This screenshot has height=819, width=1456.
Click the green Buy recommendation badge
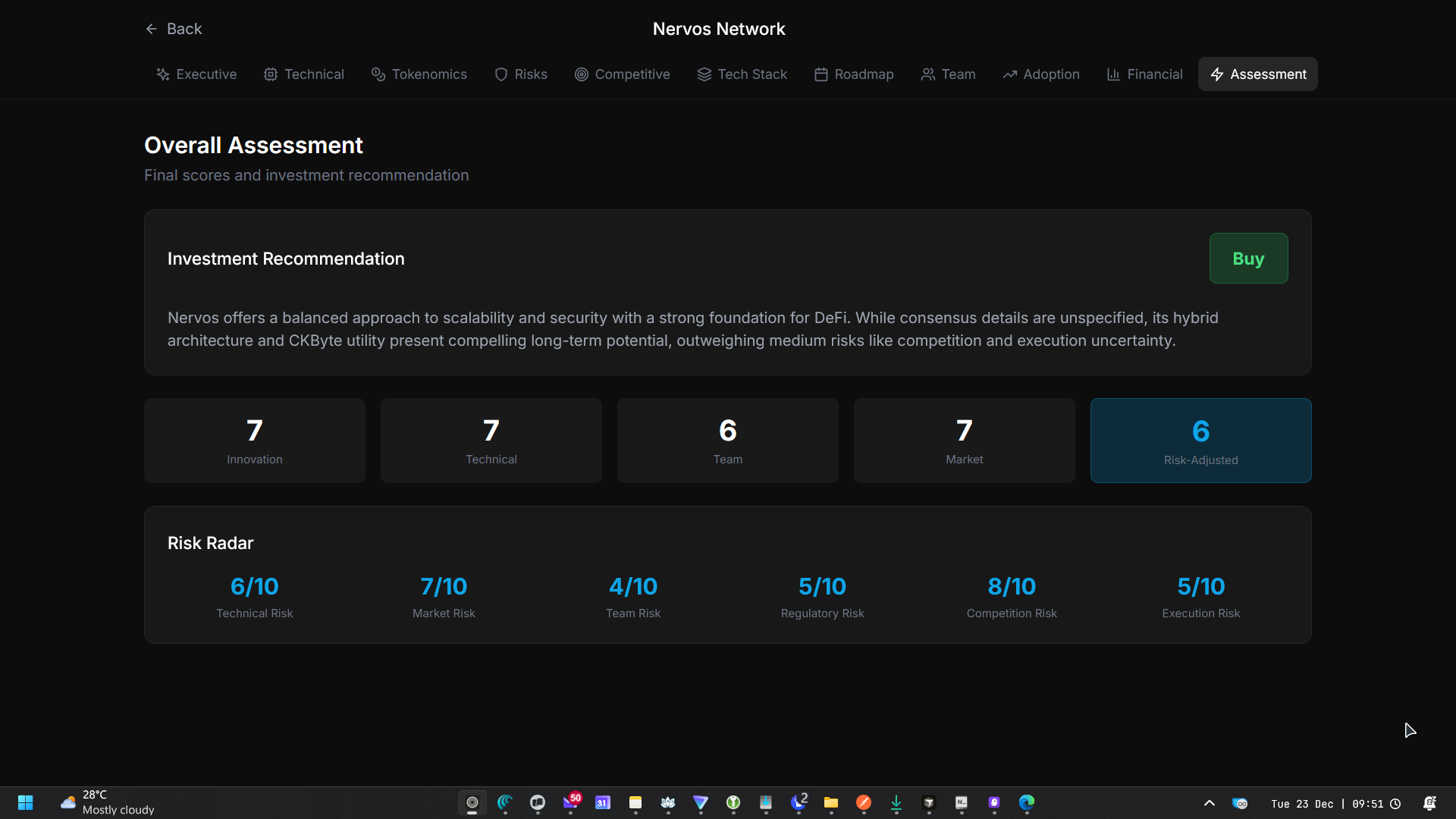tap(1248, 259)
